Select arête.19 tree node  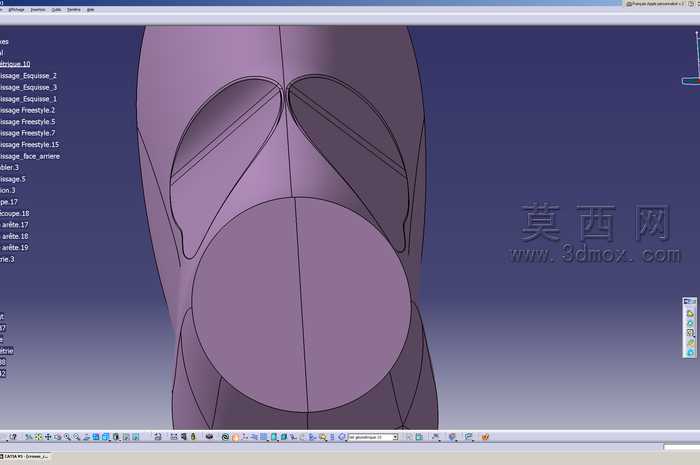[x=14, y=248]
